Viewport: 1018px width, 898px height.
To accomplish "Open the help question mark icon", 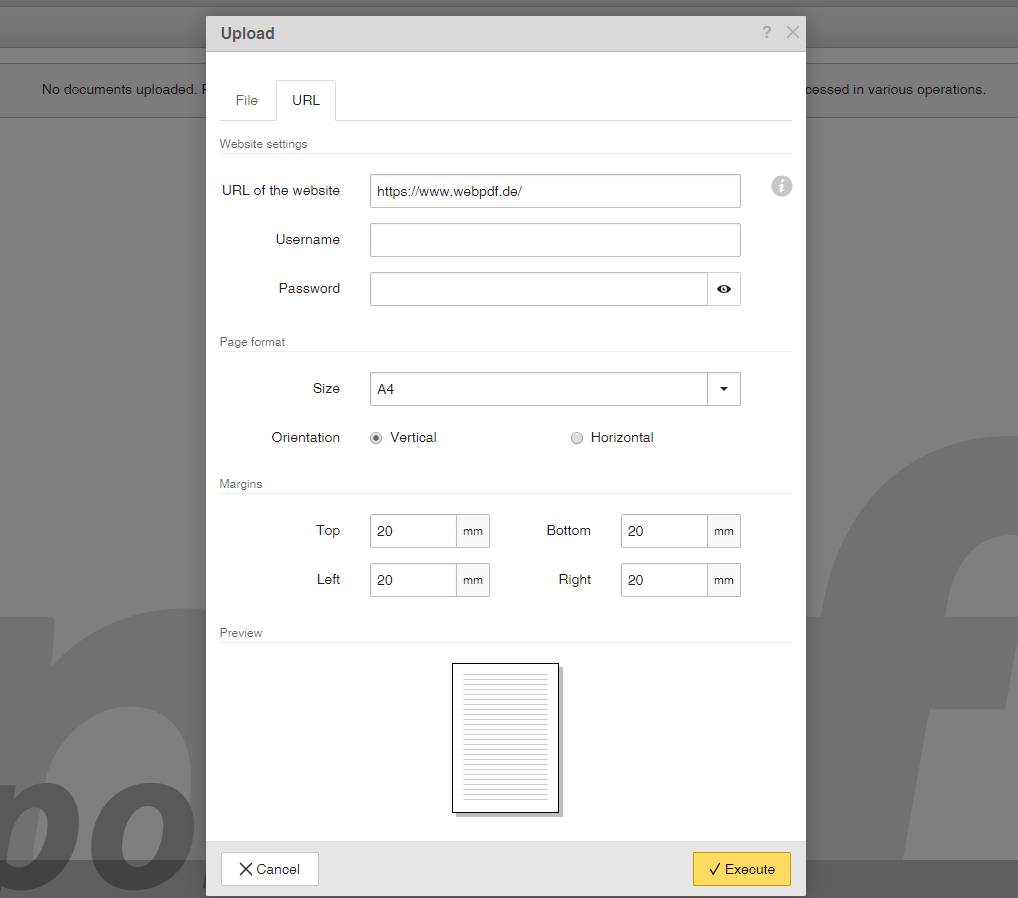I will (766, 32).
